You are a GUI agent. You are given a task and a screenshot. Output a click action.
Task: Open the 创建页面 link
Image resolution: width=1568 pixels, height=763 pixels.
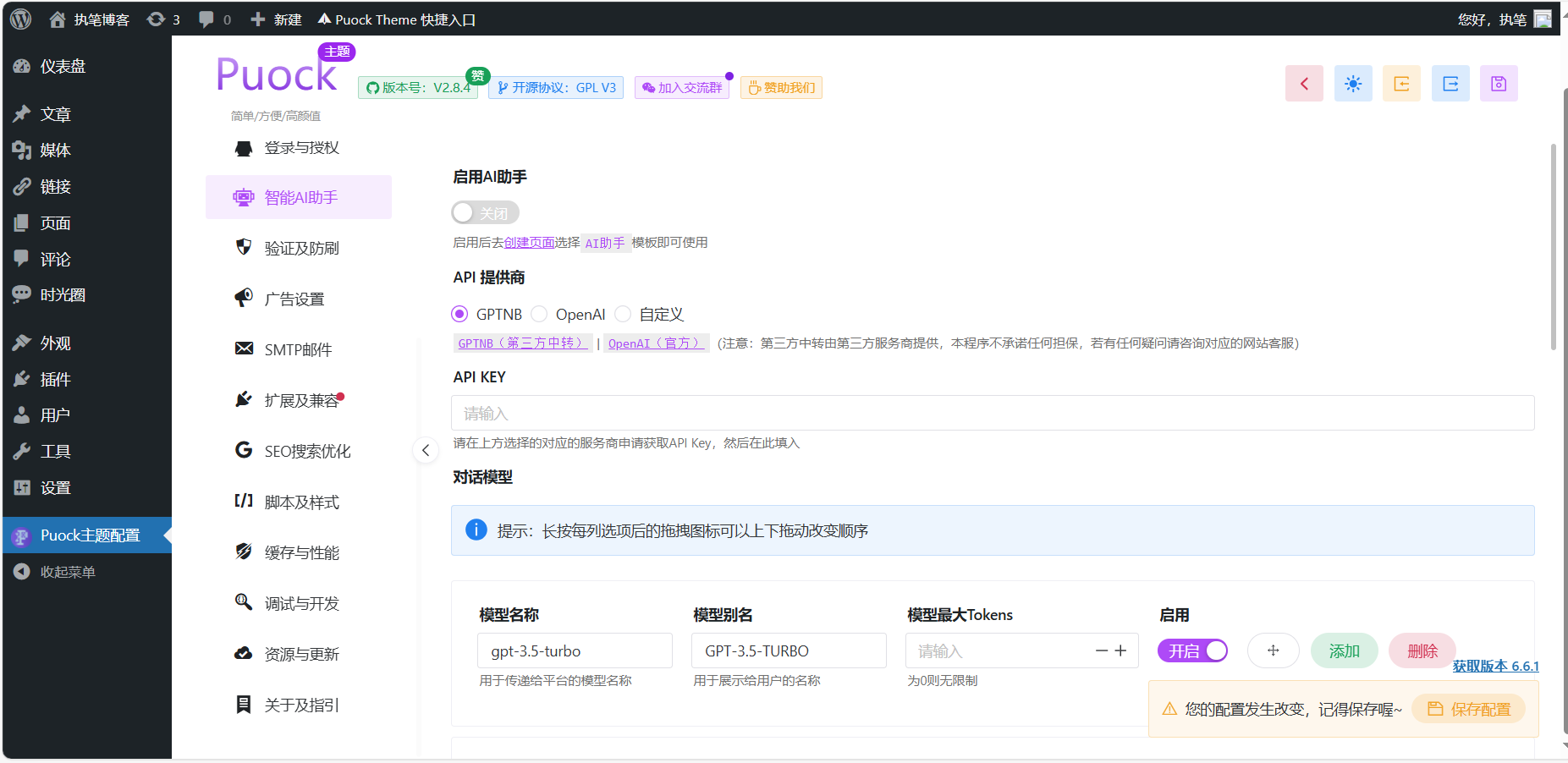(529, 243)
